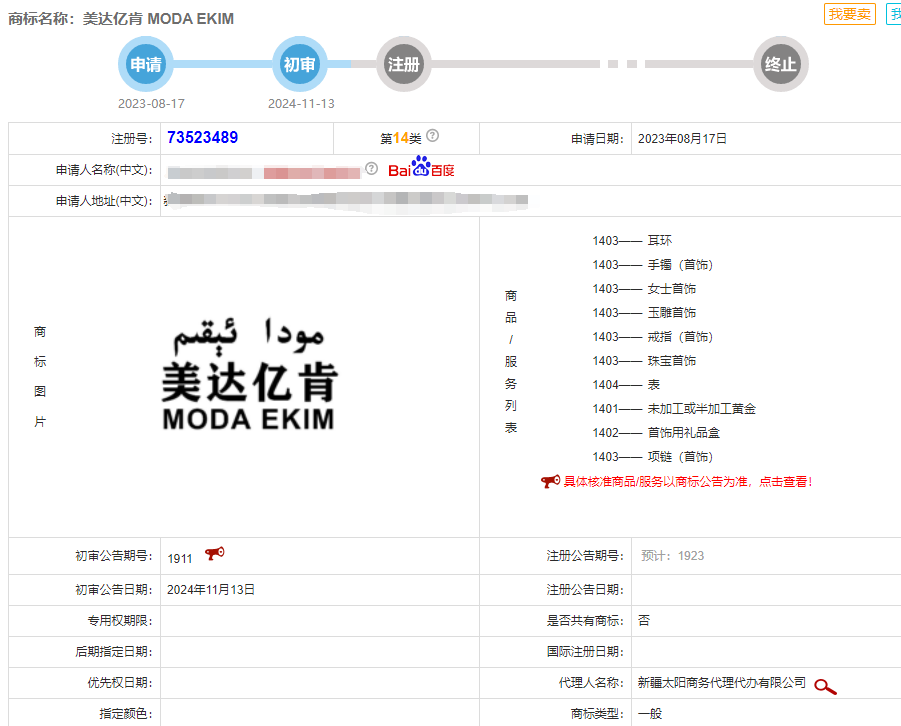Click megaphone icon beside red notice

coord(550,481)
